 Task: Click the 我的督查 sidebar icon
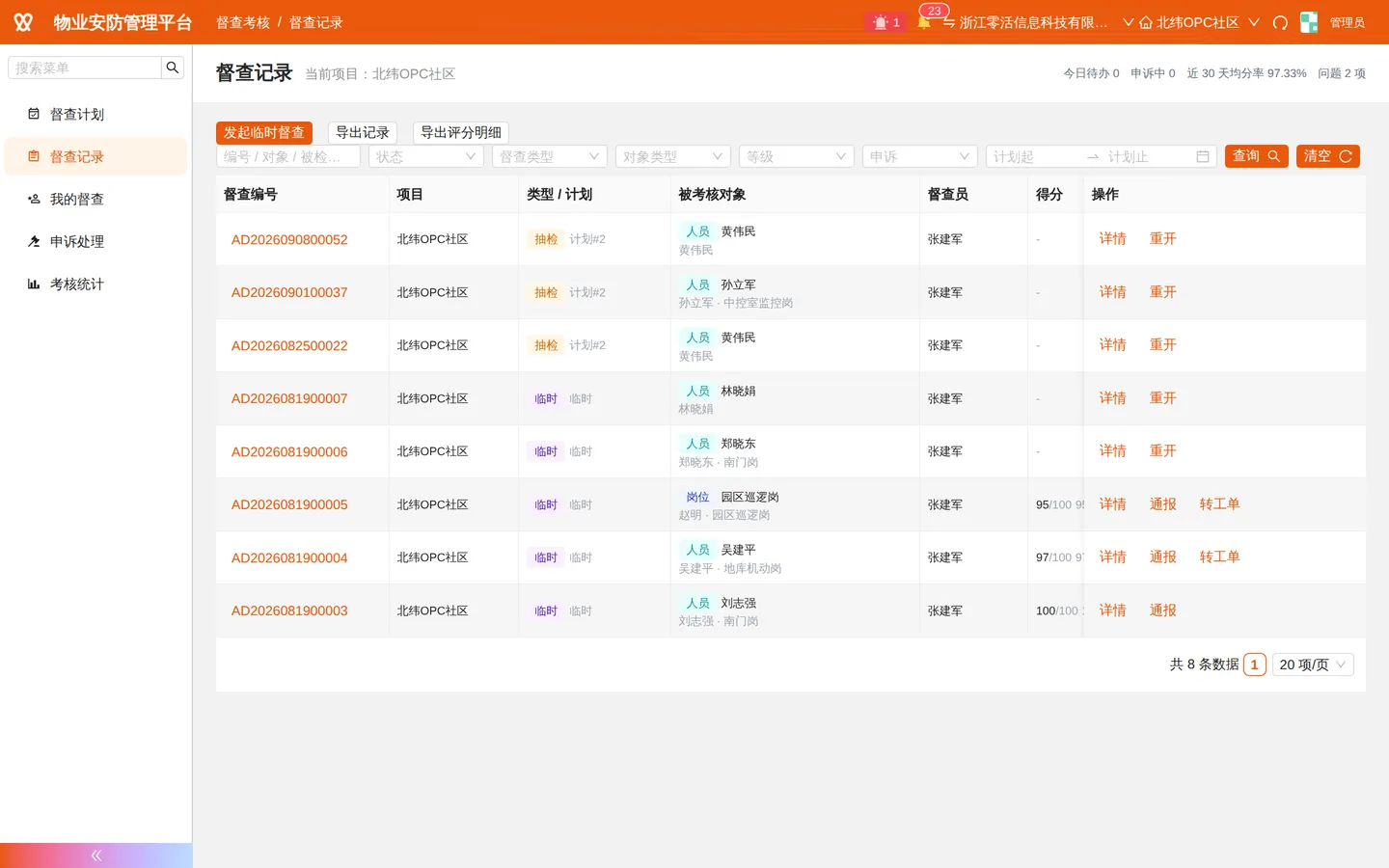point(34,199)
